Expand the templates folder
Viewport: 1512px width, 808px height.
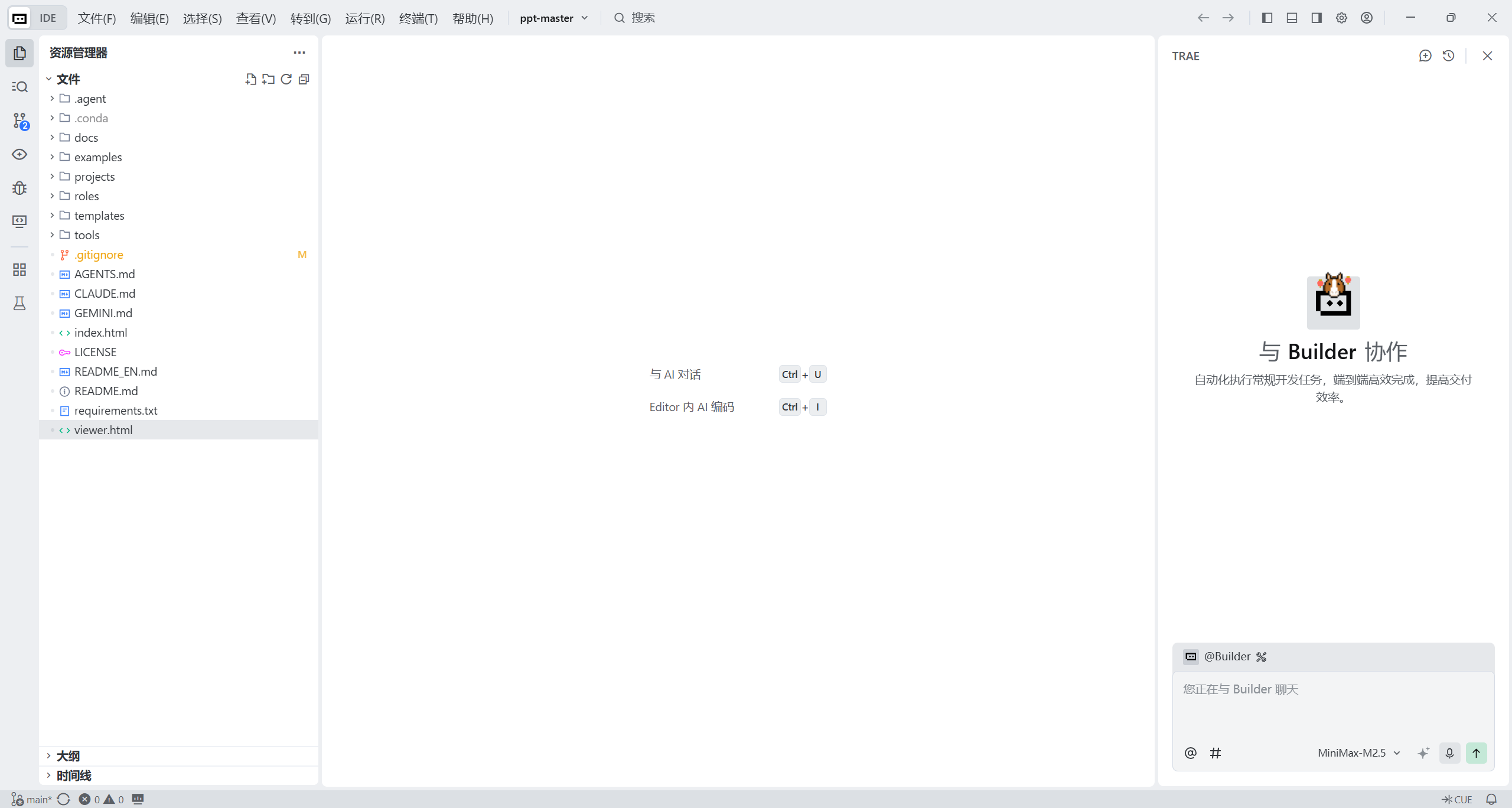[99, 216]
